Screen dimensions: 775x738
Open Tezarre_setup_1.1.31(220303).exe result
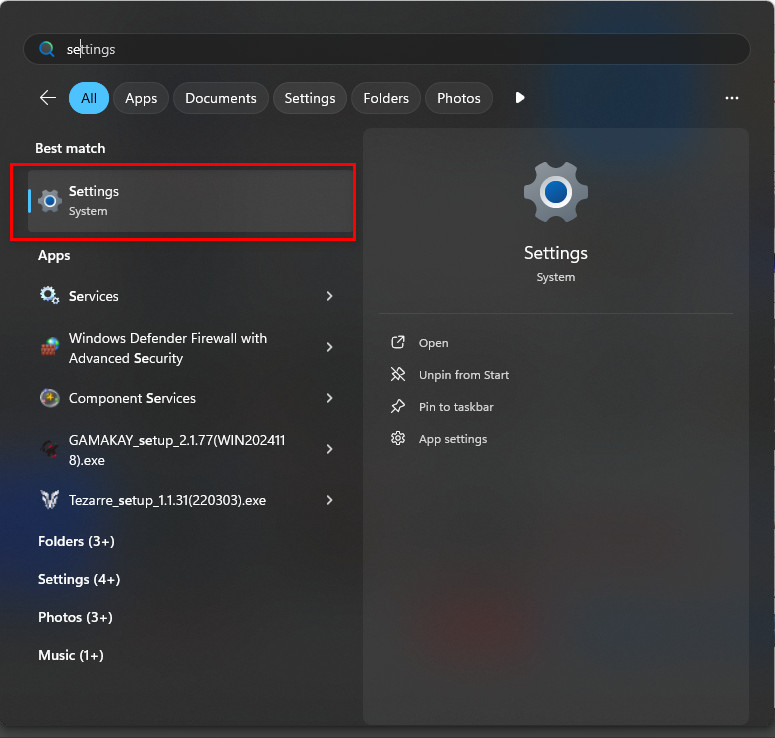click(x=185, y=500)
